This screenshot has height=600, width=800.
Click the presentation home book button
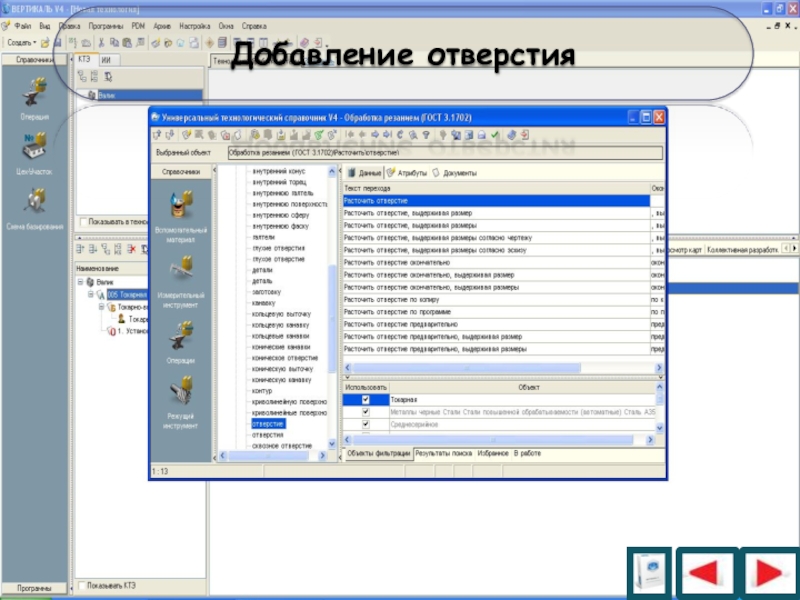pos(649,572)
